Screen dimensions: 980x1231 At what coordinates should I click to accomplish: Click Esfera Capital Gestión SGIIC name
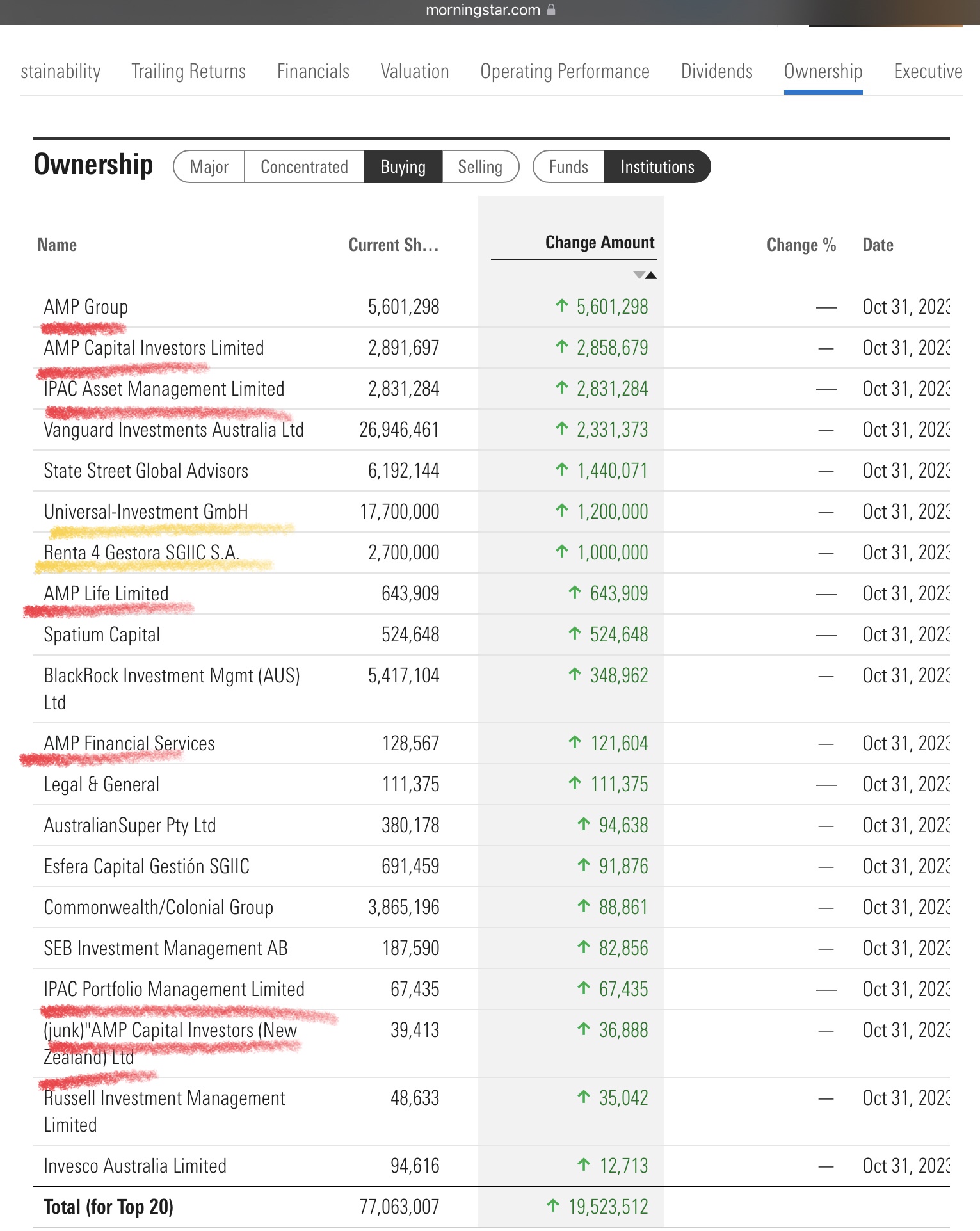coord(147,866)
